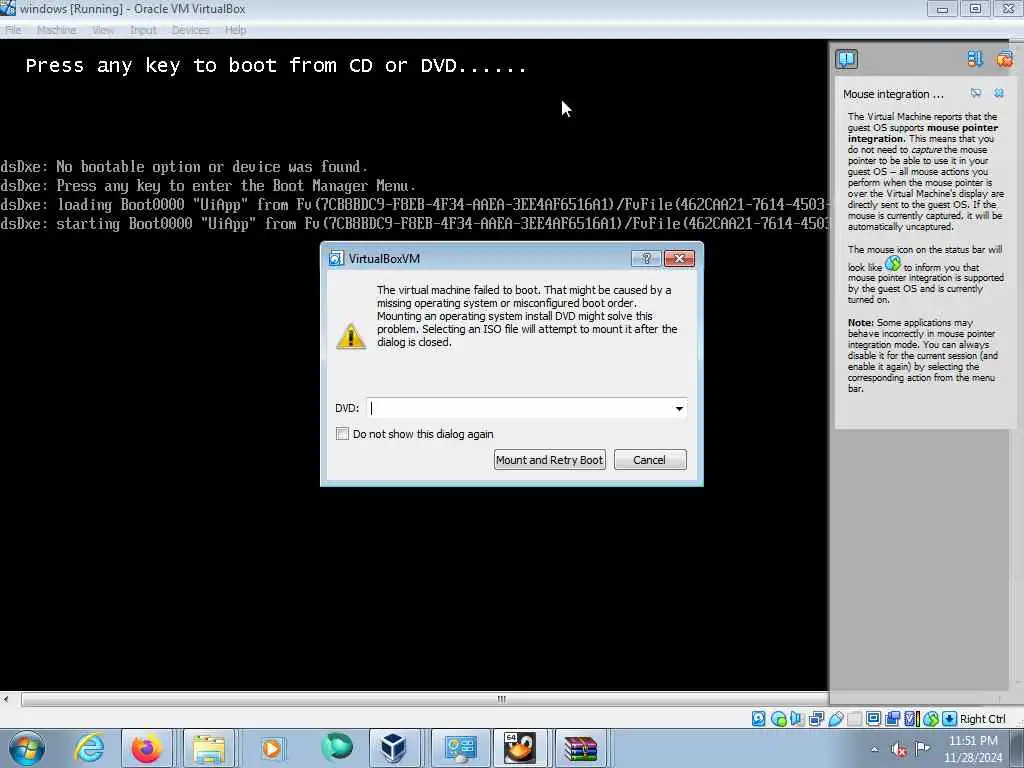This screenshot has width=1024, height=768.
Task: Click the mouse integration status icon
Action: 931,719
